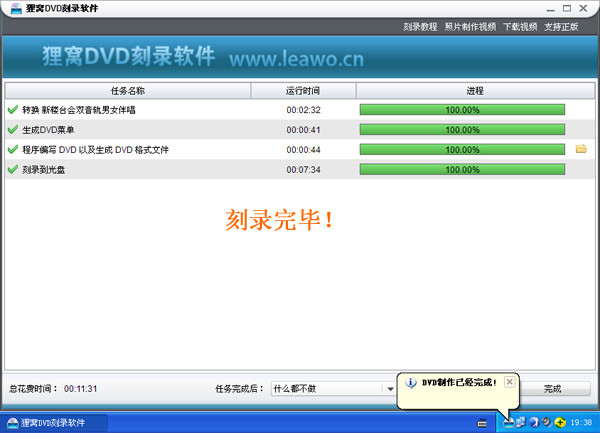
Task: Click the 总花费时间 label
Action: click(33, 389)
